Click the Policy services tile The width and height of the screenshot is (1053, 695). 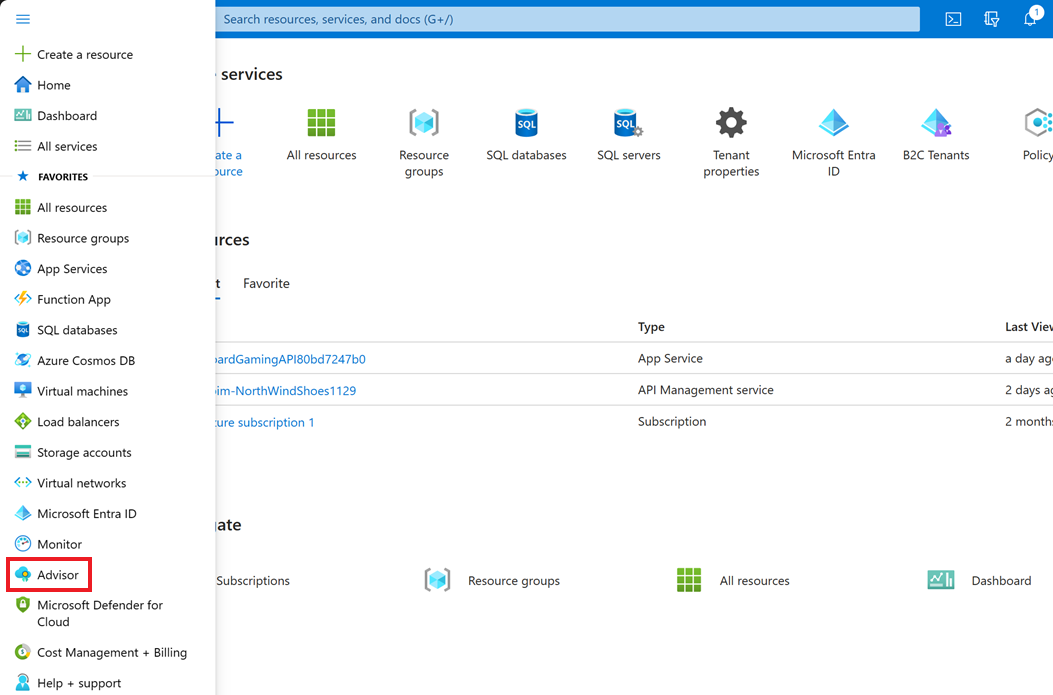(1038, 136)
